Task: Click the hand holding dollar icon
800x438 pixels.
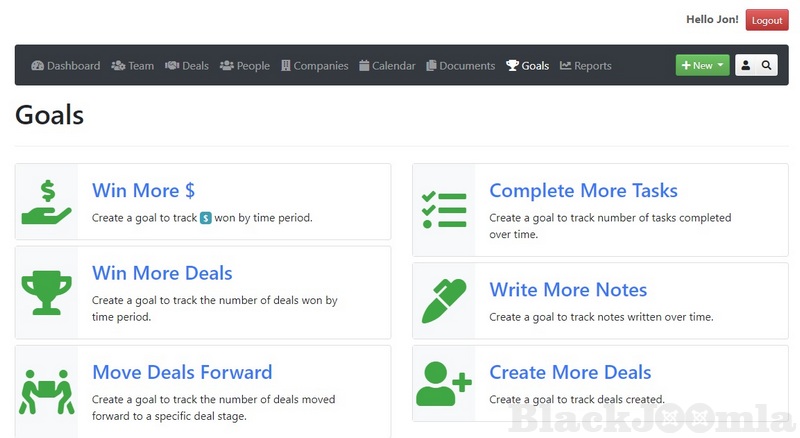Action: point(46,201)
